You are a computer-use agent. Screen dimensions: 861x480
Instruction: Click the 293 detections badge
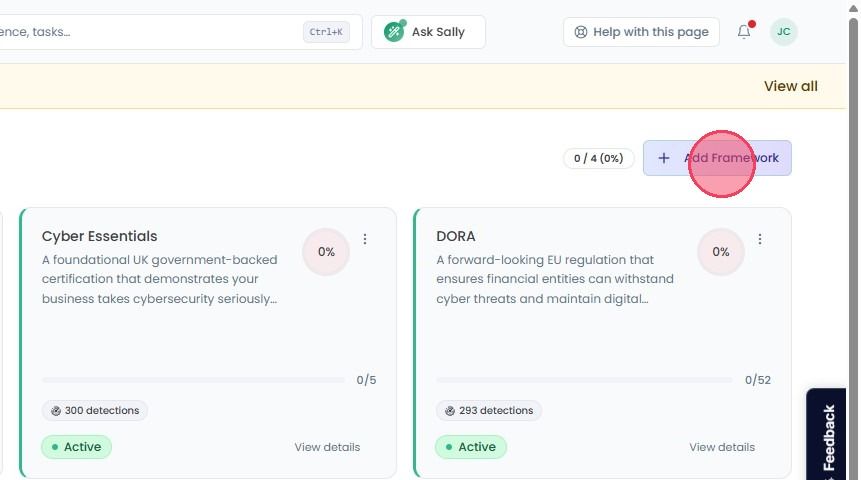click(x=489, y=410)
